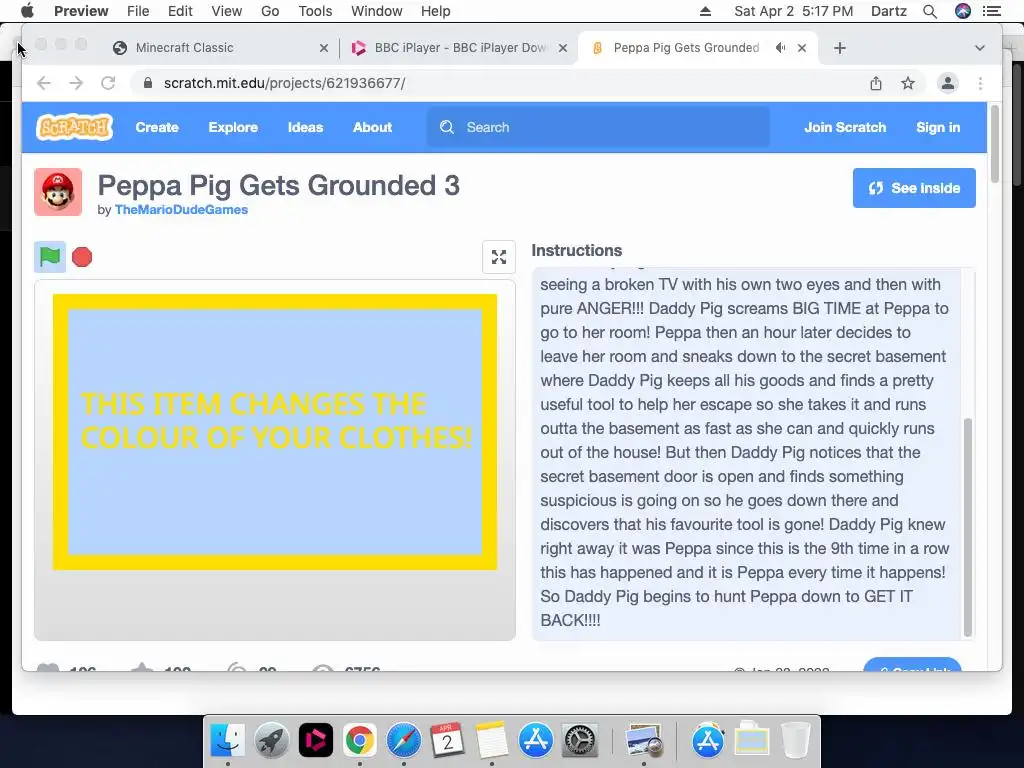Switch to BBC iPlayer tab
The width and height of the screenshot is (1024, 768).
point(460,48)
